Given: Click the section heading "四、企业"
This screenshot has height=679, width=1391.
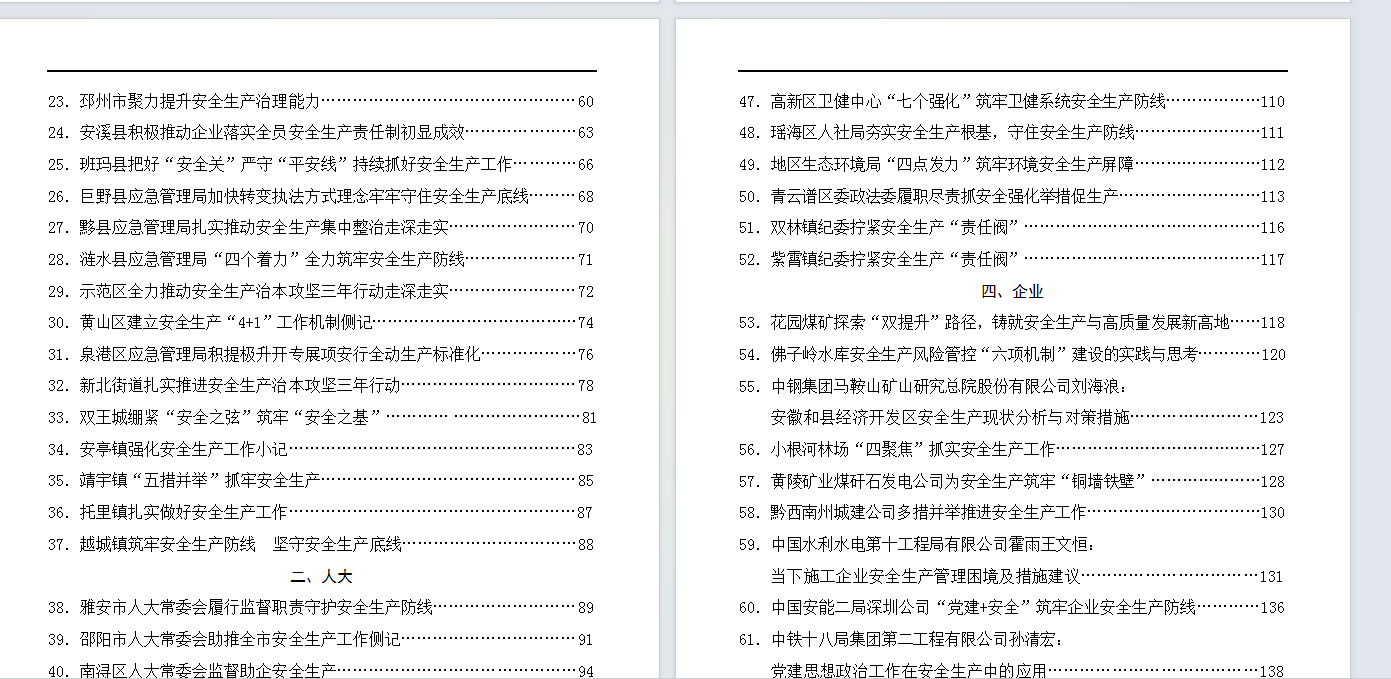Looking at the screenshot, I should tap(1012, 291).
